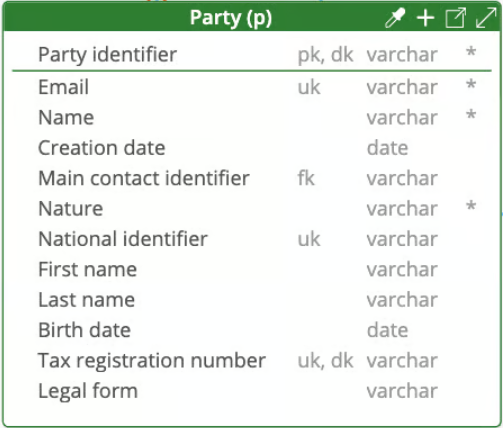Click the Nature attribute row
Image resolution: width=503 pixels, height=428 pixels.
click(x=252, y=208)
